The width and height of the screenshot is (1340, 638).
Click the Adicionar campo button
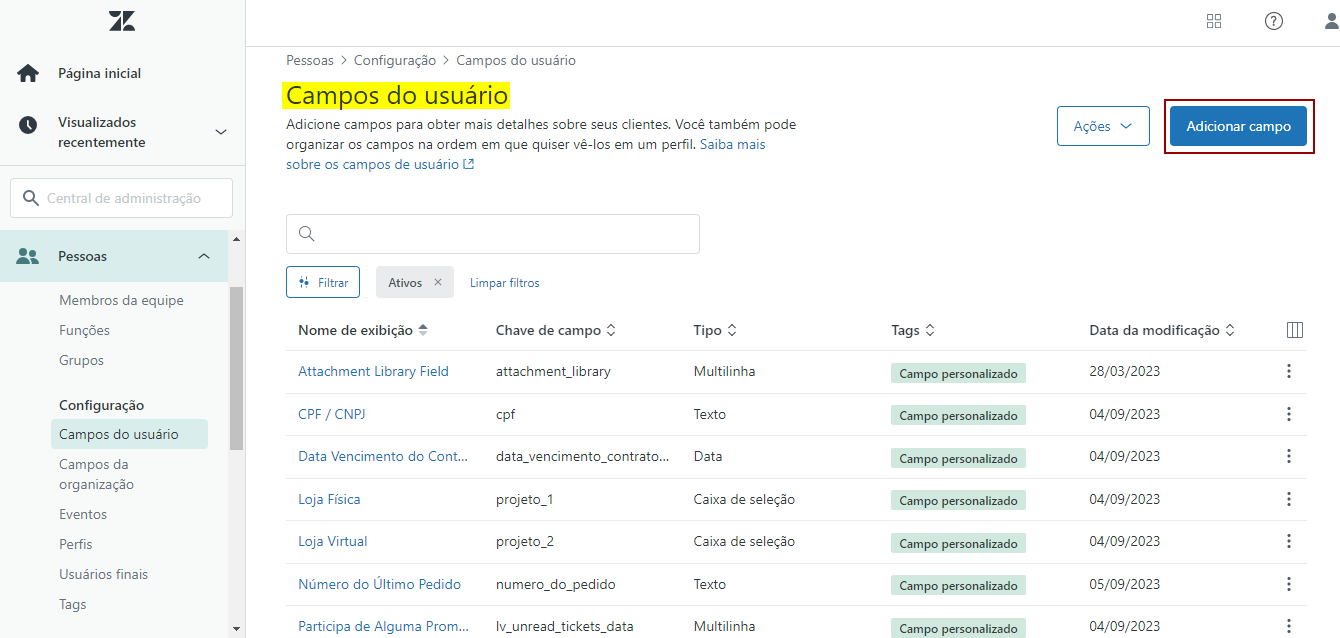tap(1238, 126)
